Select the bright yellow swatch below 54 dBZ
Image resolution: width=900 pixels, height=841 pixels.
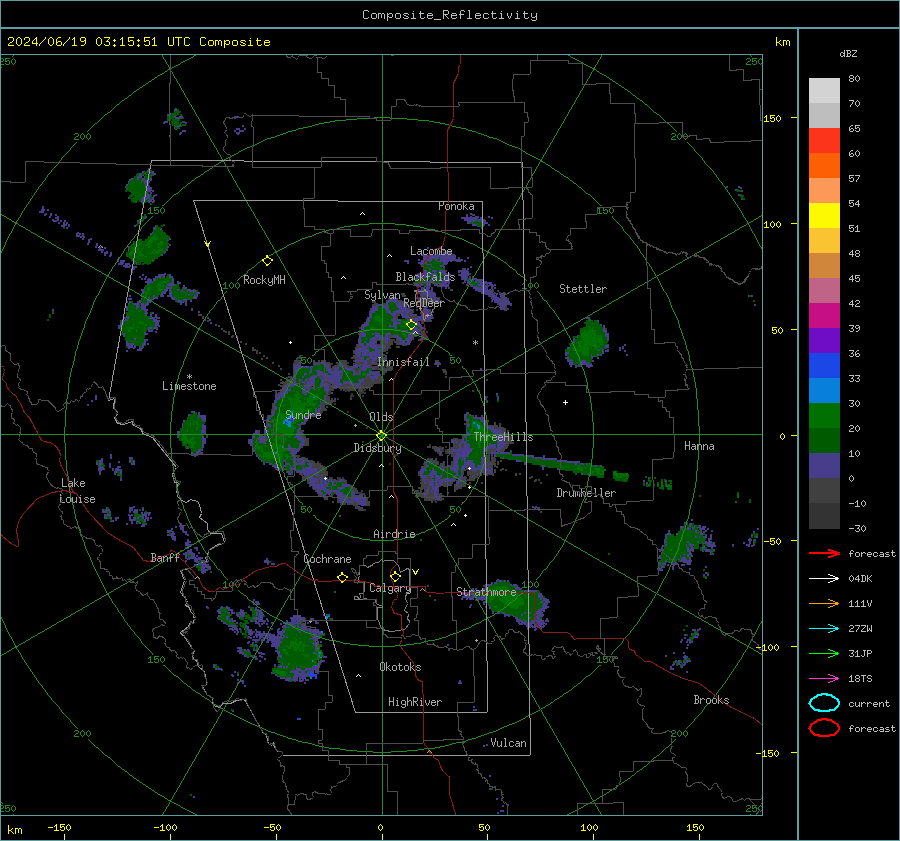coord(824,215)
